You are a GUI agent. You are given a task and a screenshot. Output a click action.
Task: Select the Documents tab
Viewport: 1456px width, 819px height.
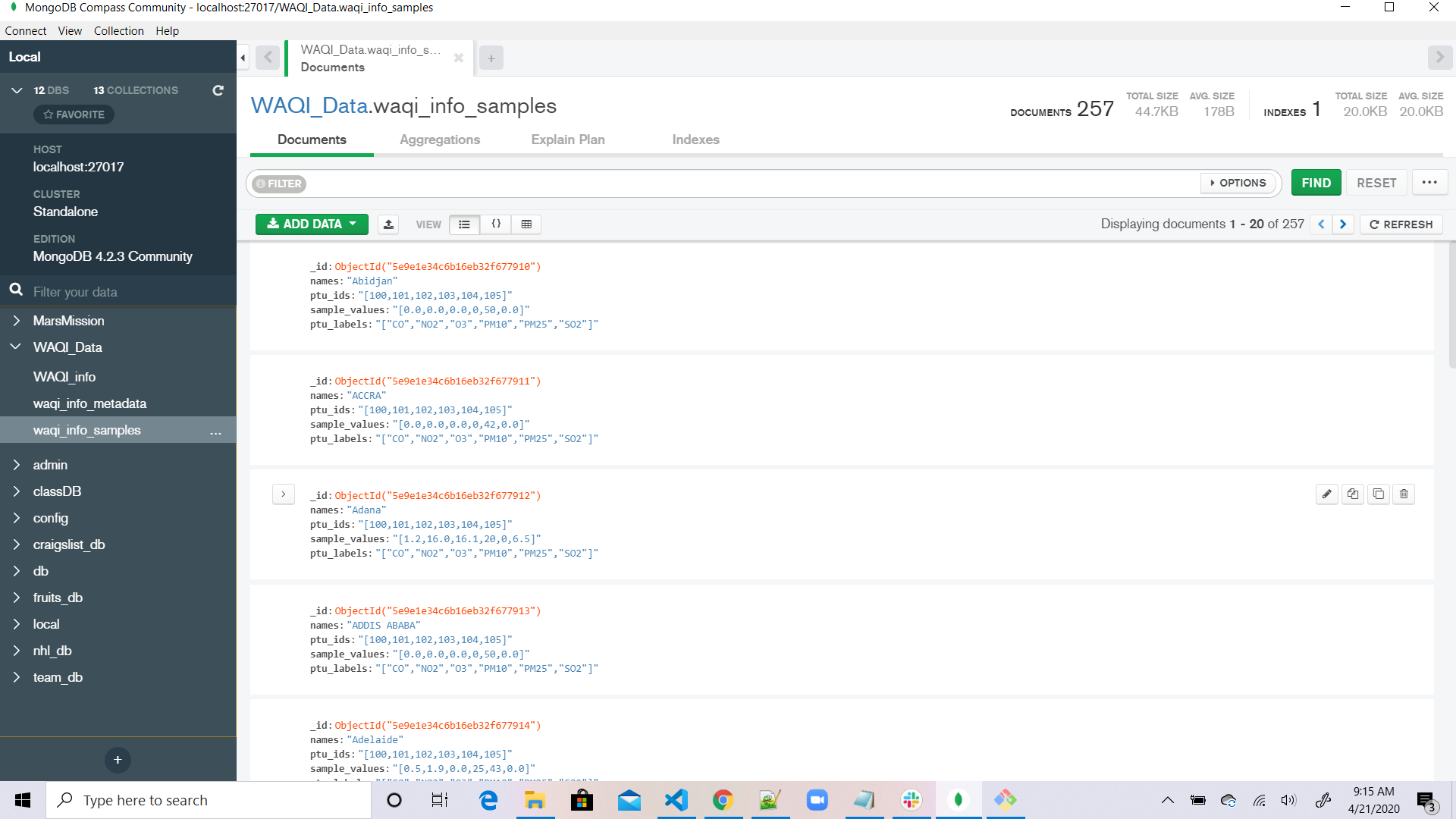pyautogui.click(x=312, y=140)
